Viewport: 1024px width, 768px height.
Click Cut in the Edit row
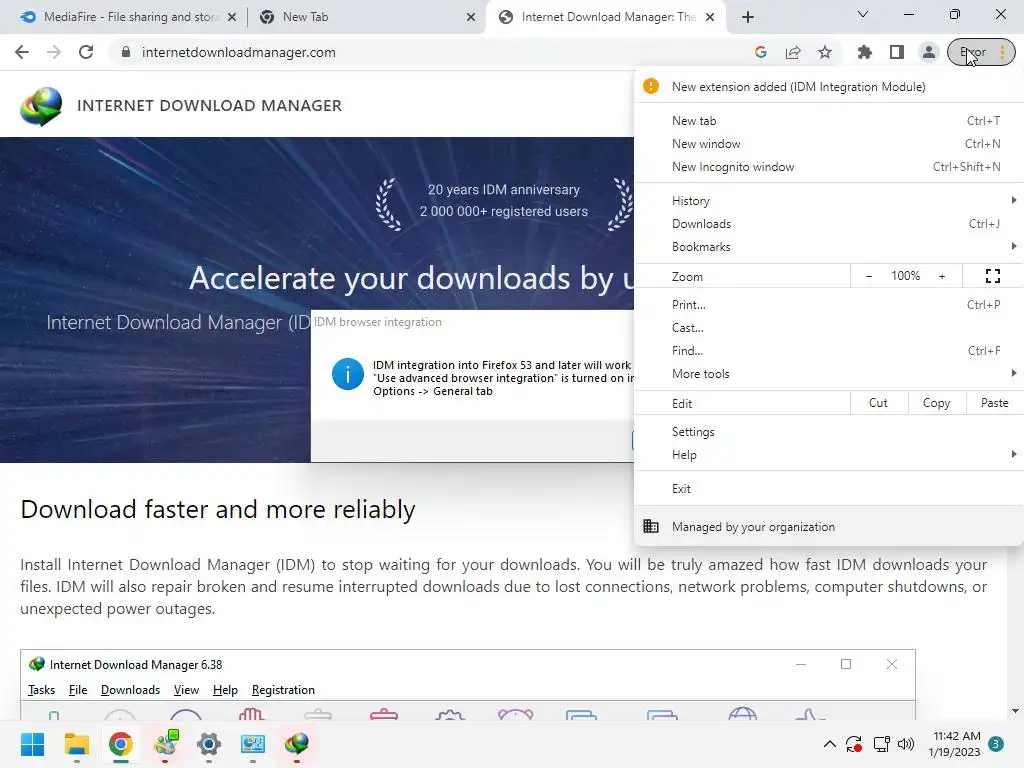click(878, 403)
